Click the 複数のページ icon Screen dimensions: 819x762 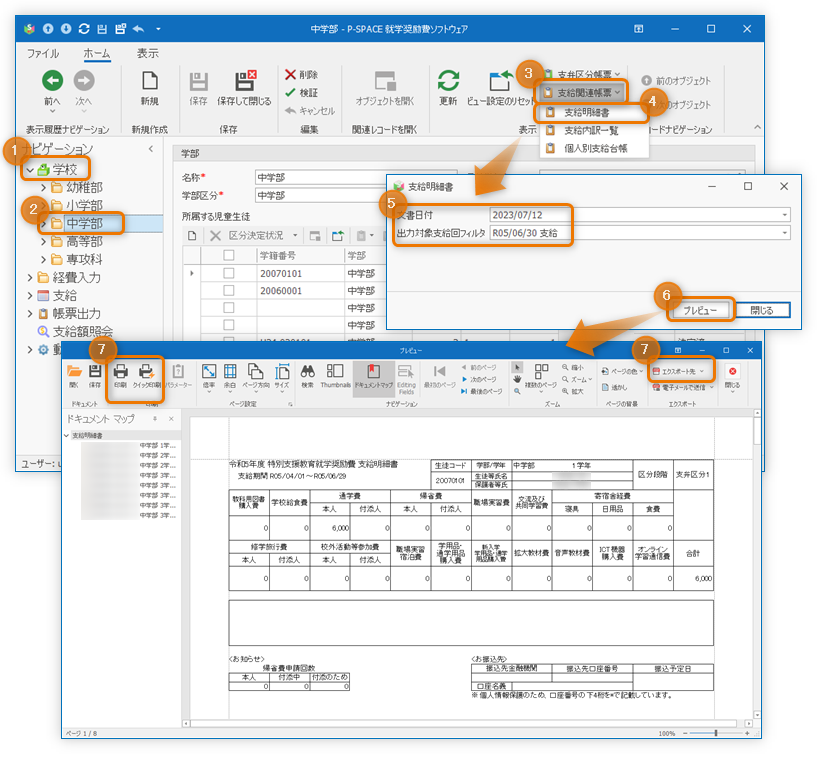(542, 371)
